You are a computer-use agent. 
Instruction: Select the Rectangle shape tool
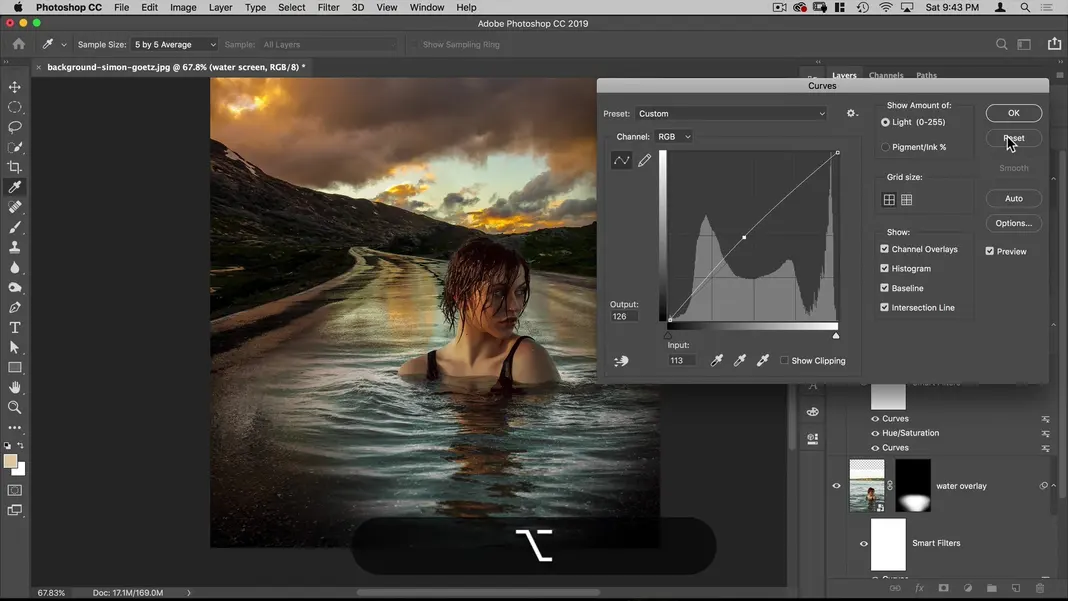[x=14, y=367]
